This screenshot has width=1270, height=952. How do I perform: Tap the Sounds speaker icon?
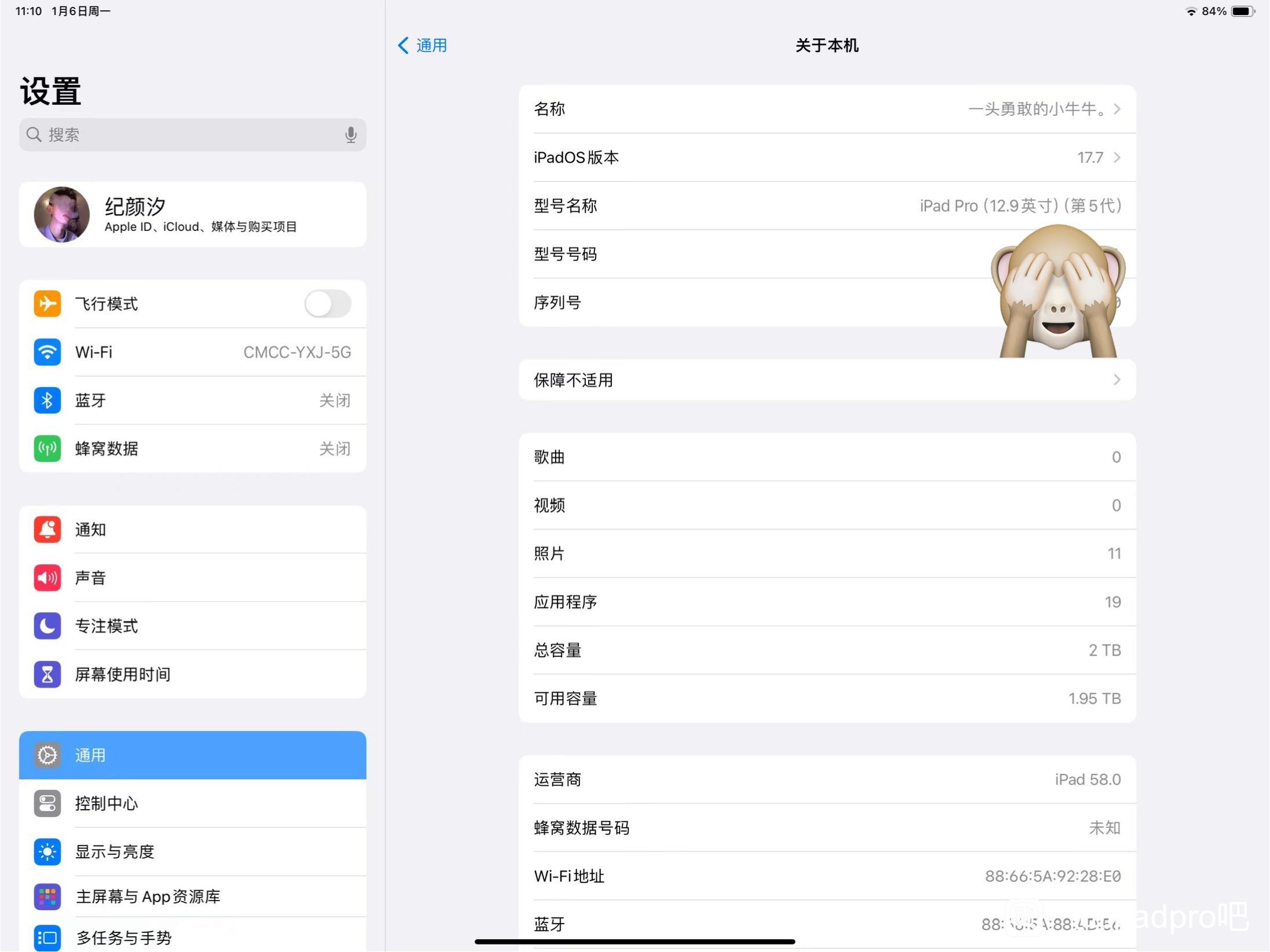click(47, 578)
